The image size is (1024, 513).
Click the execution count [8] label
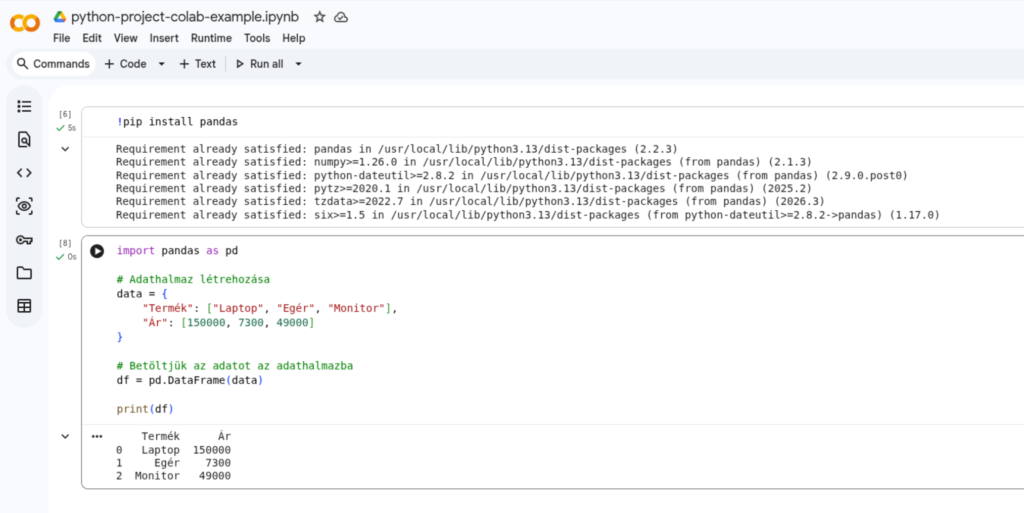click(x=65, y=243)
